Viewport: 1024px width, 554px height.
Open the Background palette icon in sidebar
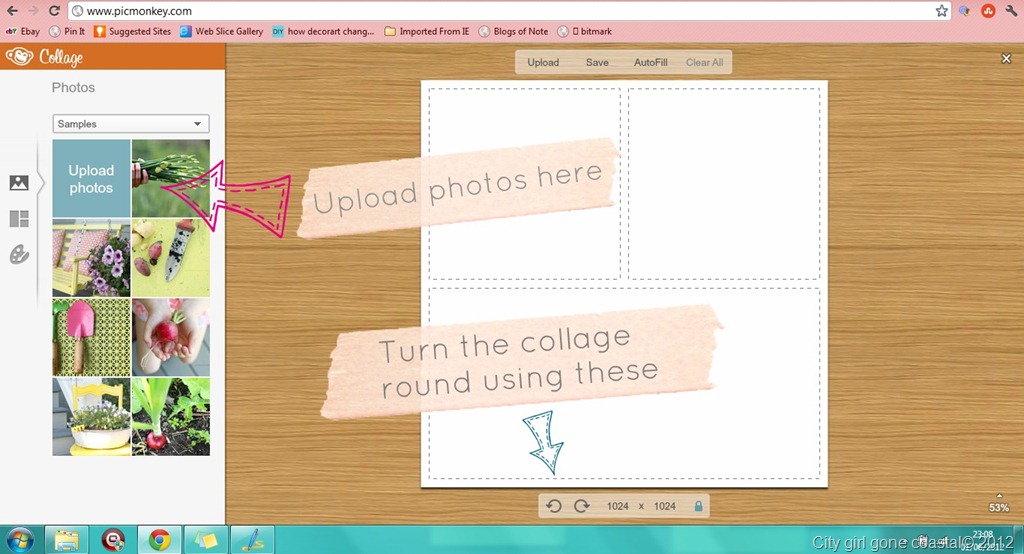tap(19, 254)
